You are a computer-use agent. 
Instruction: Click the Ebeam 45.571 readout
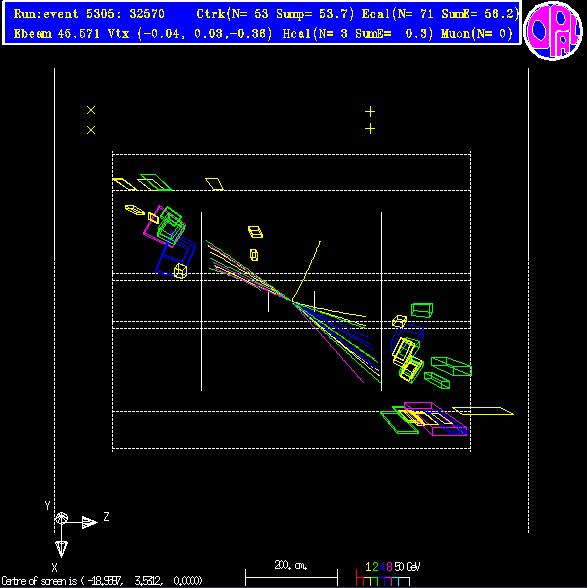[56, 34]
